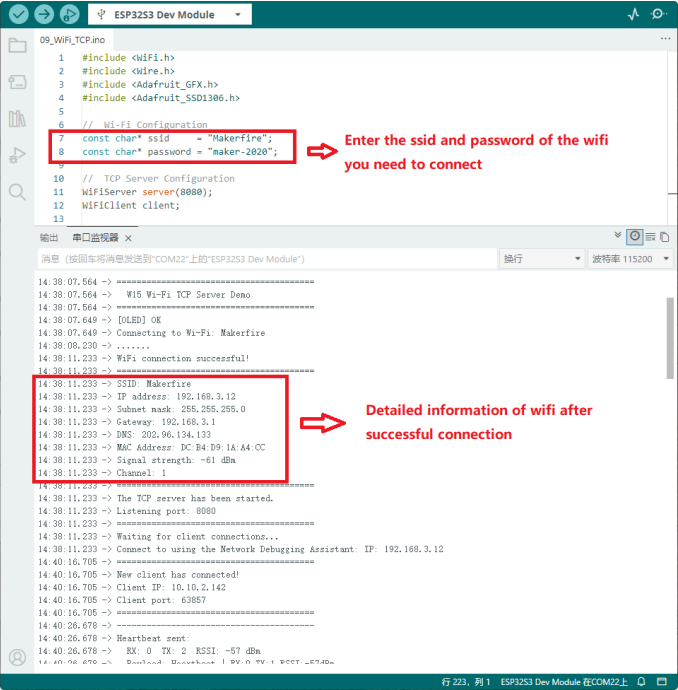The width and height of the screenshot is (678, 690).
Task: Click the #include <WiFi.h> line
Action: pyautogui.click(x=128, y=58)
